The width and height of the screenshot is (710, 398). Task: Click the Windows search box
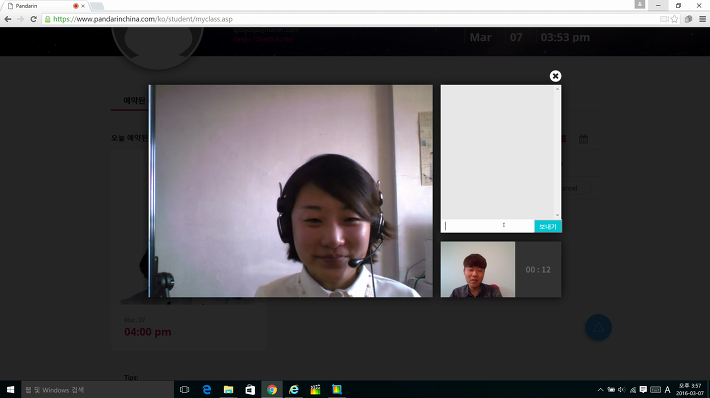pyautogui.click(x=97, y=389)
